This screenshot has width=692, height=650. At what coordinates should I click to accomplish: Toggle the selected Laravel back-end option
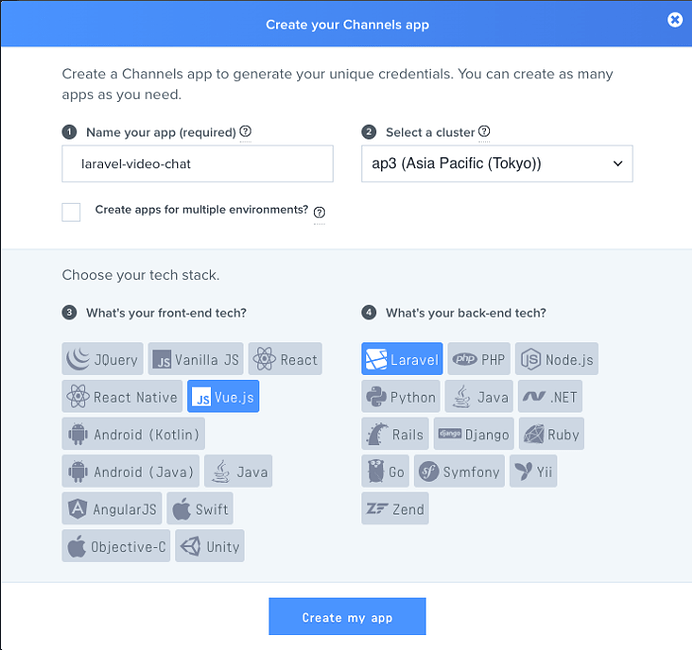pos(402,359)
